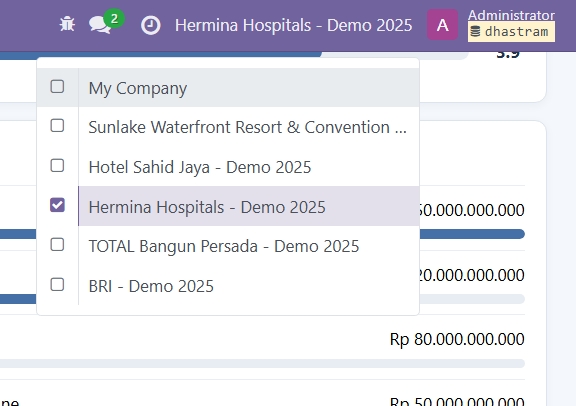Click the progress bar under Rp 80.000.000.000

(262, 363)
